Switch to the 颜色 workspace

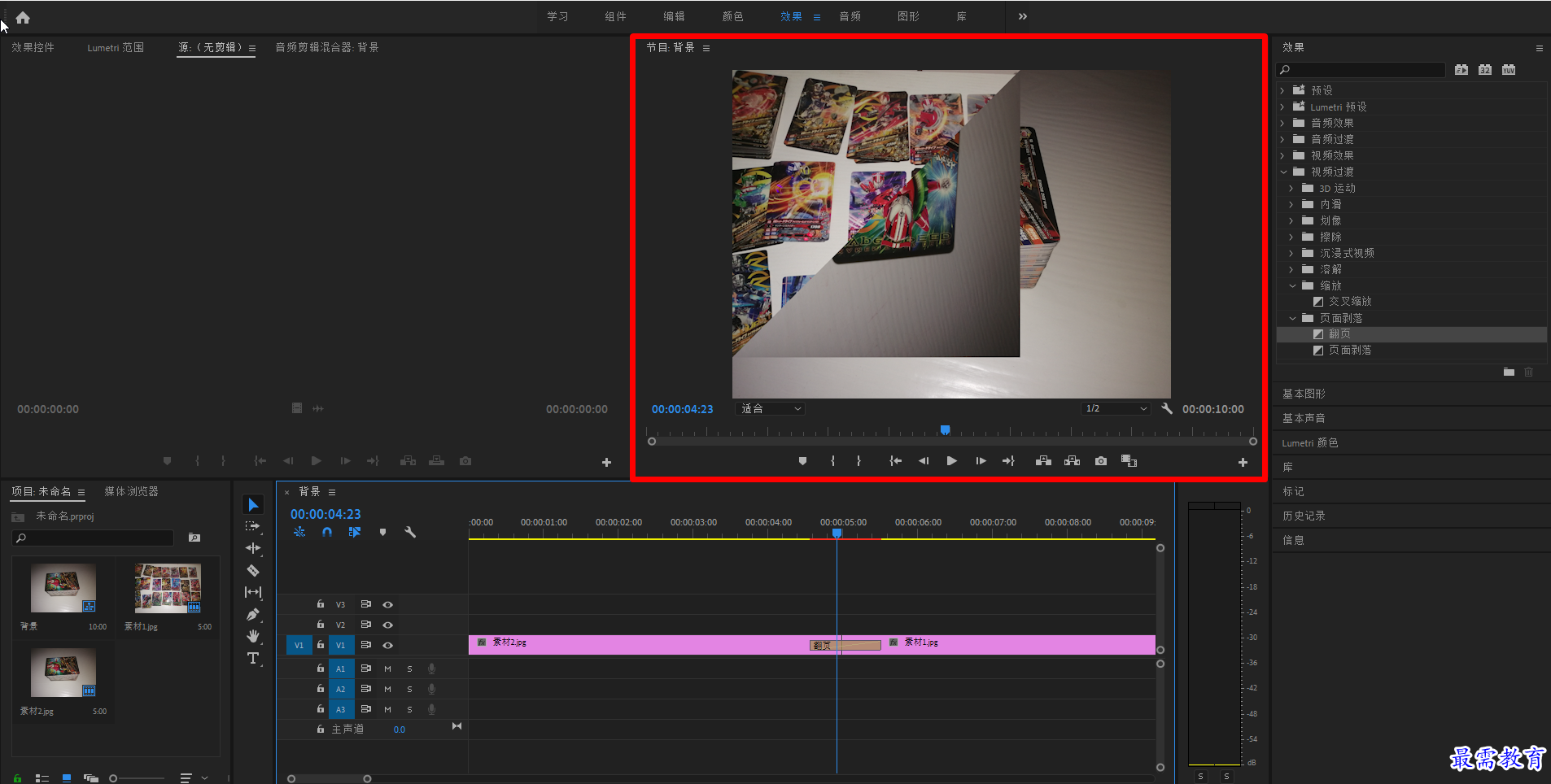click(732, 16)
